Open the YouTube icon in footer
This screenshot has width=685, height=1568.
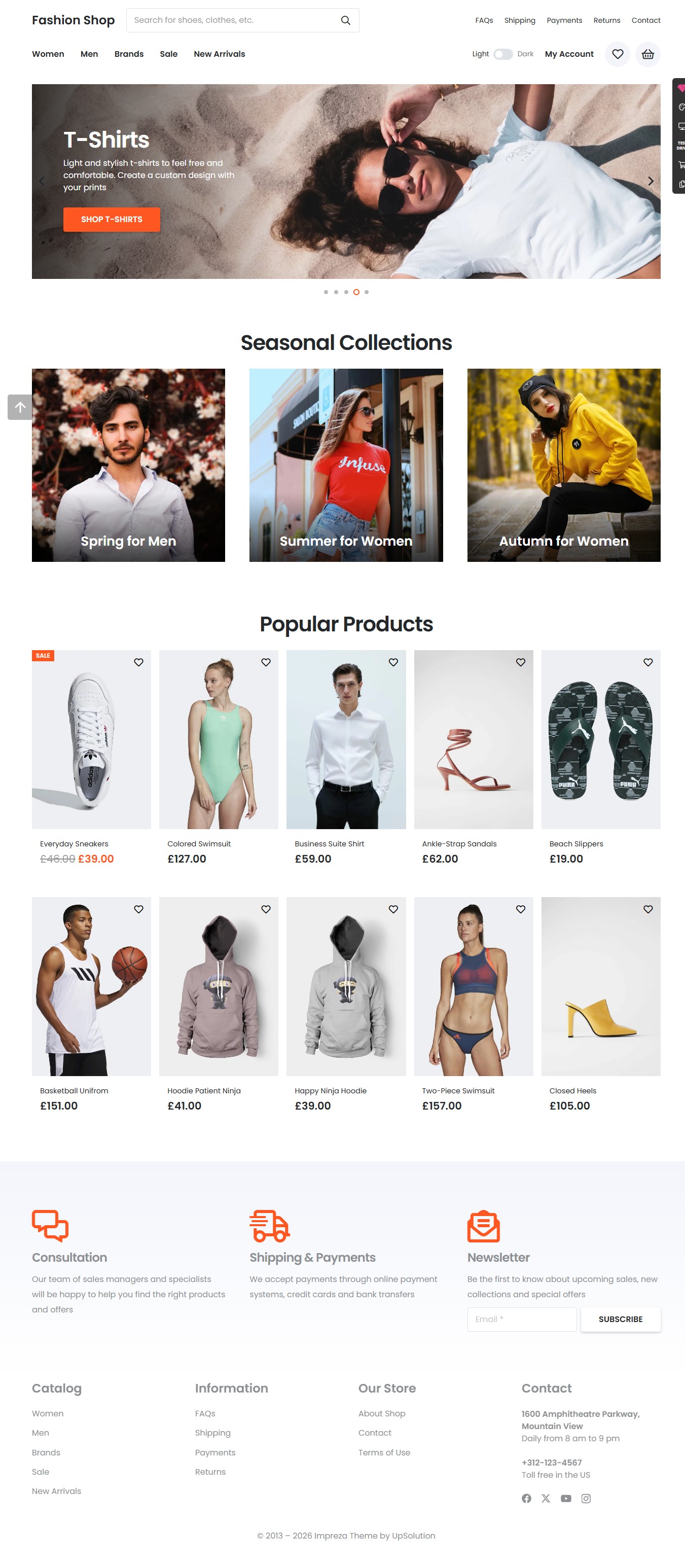click(566, 1499)
